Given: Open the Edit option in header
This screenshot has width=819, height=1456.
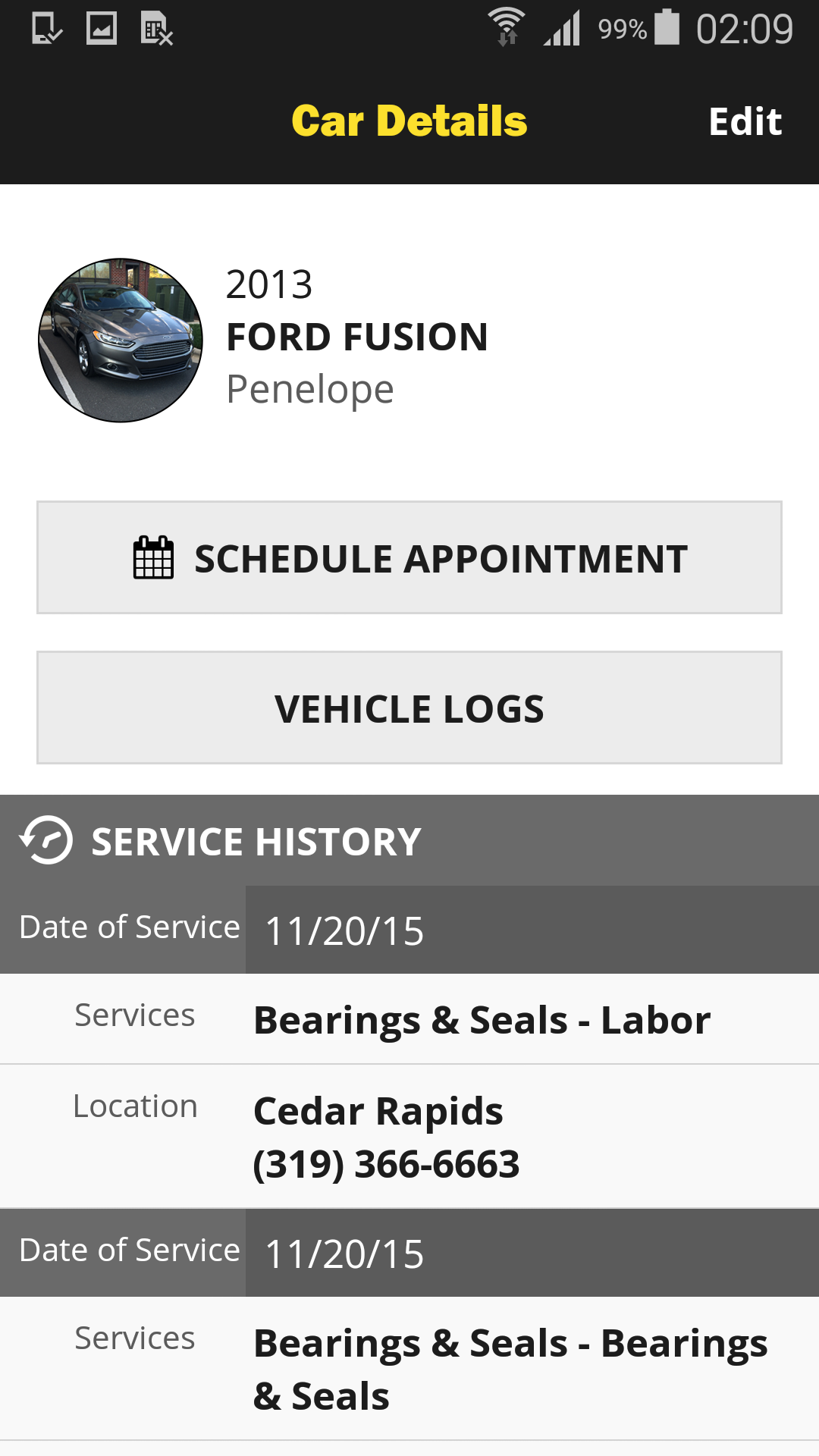Looking at the screenshot, I should point(745,121).
